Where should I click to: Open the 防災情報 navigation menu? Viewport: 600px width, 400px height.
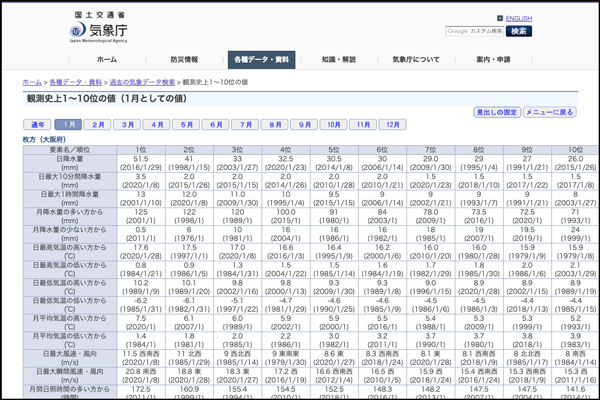[184, 60]
